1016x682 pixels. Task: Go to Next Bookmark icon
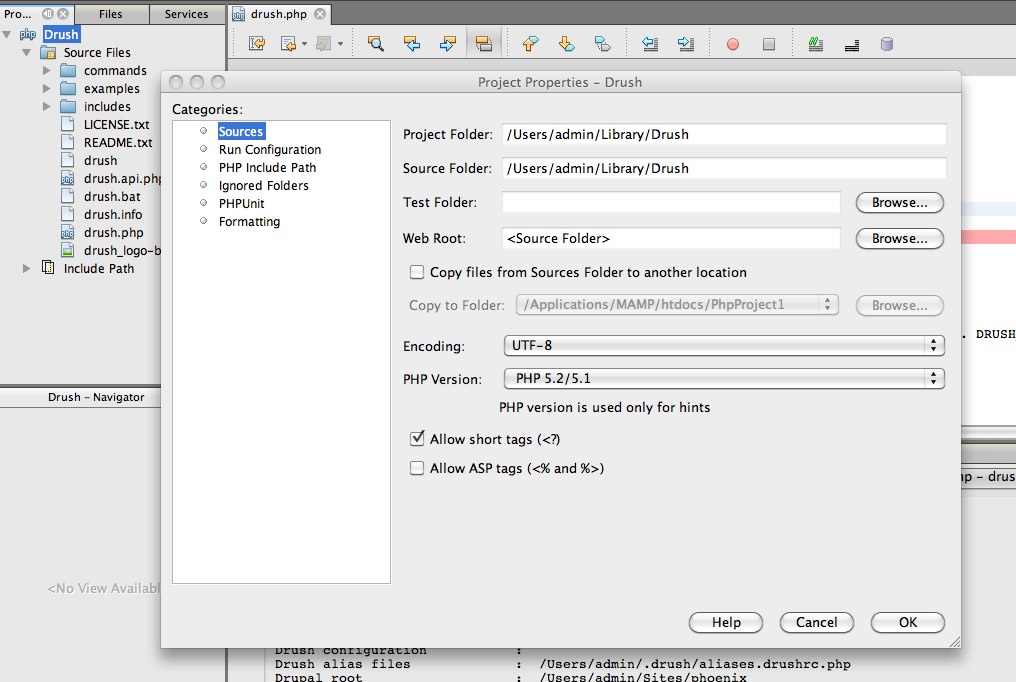pyautogui.click(x=566, y=43)
